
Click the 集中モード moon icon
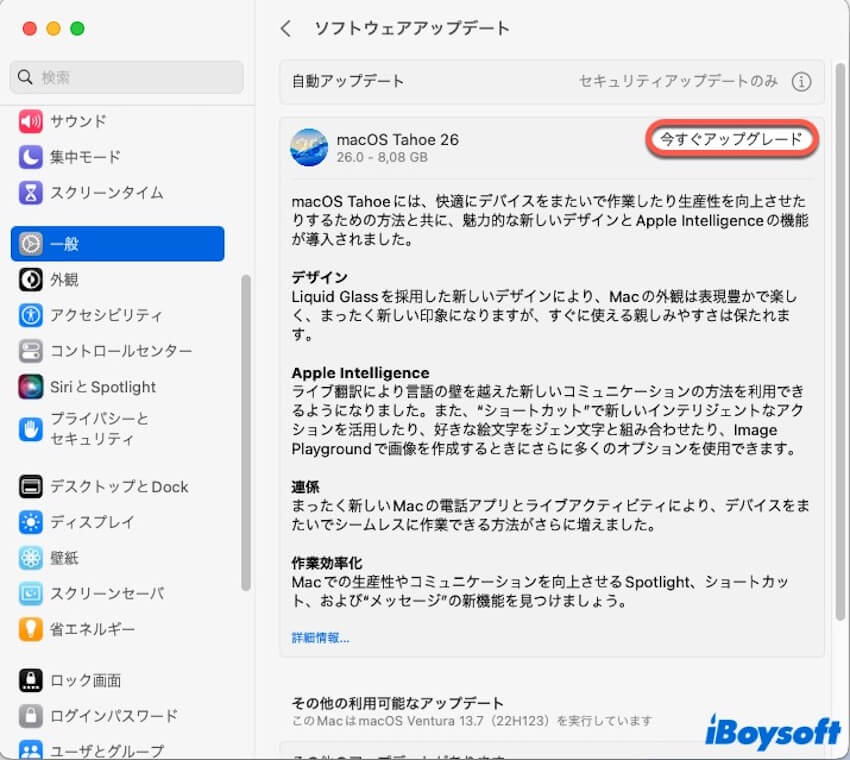(x=30, y=157)
